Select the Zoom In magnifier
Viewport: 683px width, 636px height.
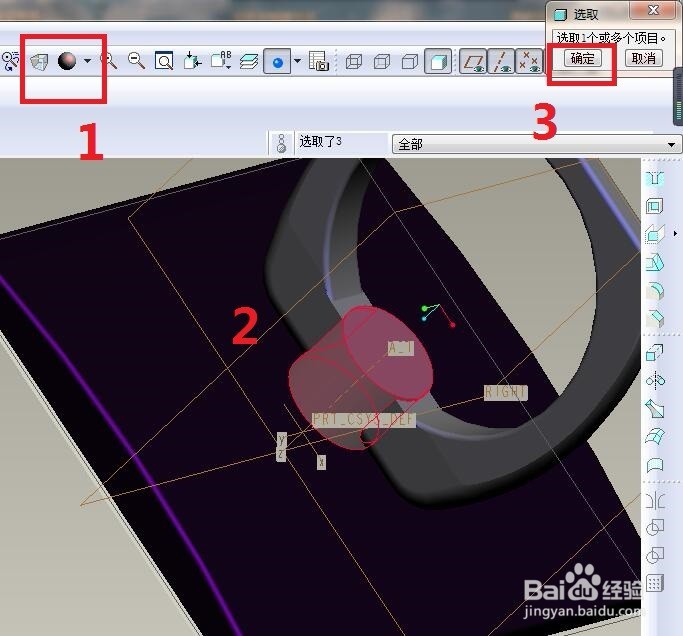109,61
